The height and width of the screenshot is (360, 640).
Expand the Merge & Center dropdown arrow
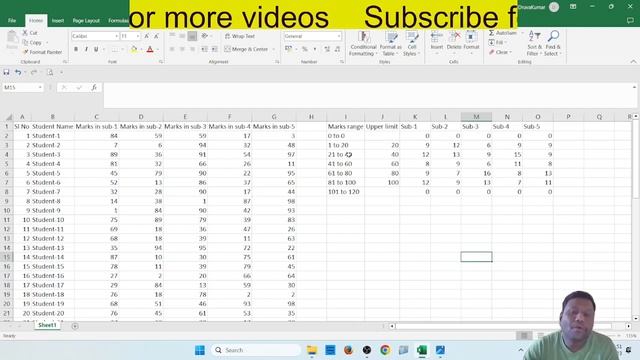[x=273, y=49]
